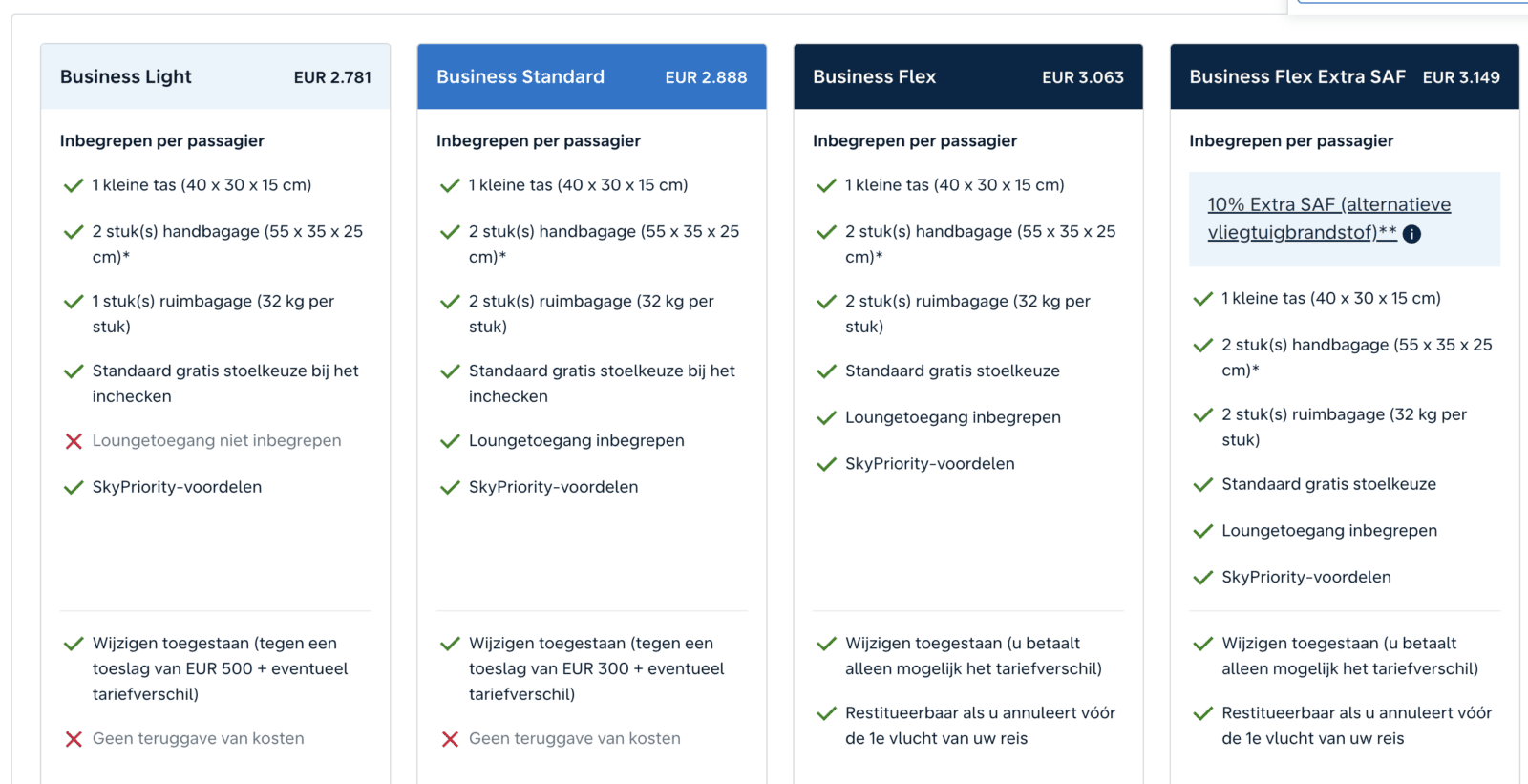Click Business Light Wijzigen toegestaan EUR 500 text
This screenshot has width=1528, height=784.
pos(221,668)
